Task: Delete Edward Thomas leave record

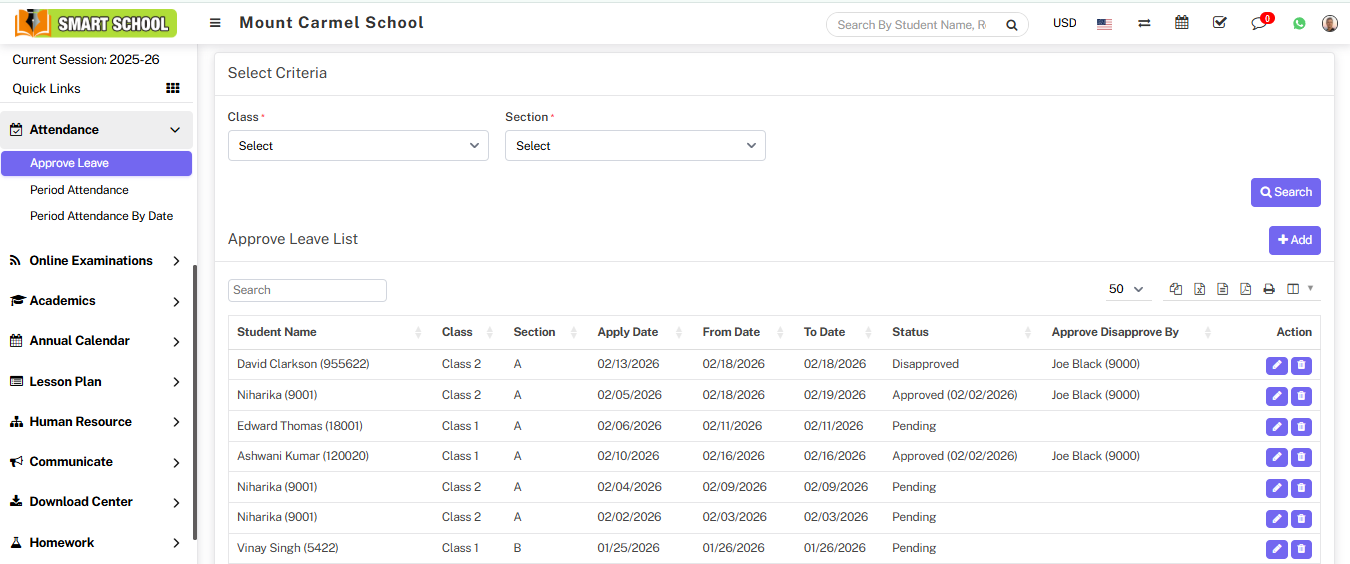Action: [x=1301, y=427]
